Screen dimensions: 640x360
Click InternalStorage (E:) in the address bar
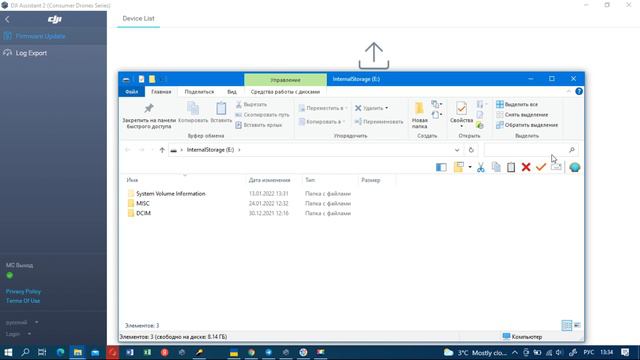[x=210, y=150]
